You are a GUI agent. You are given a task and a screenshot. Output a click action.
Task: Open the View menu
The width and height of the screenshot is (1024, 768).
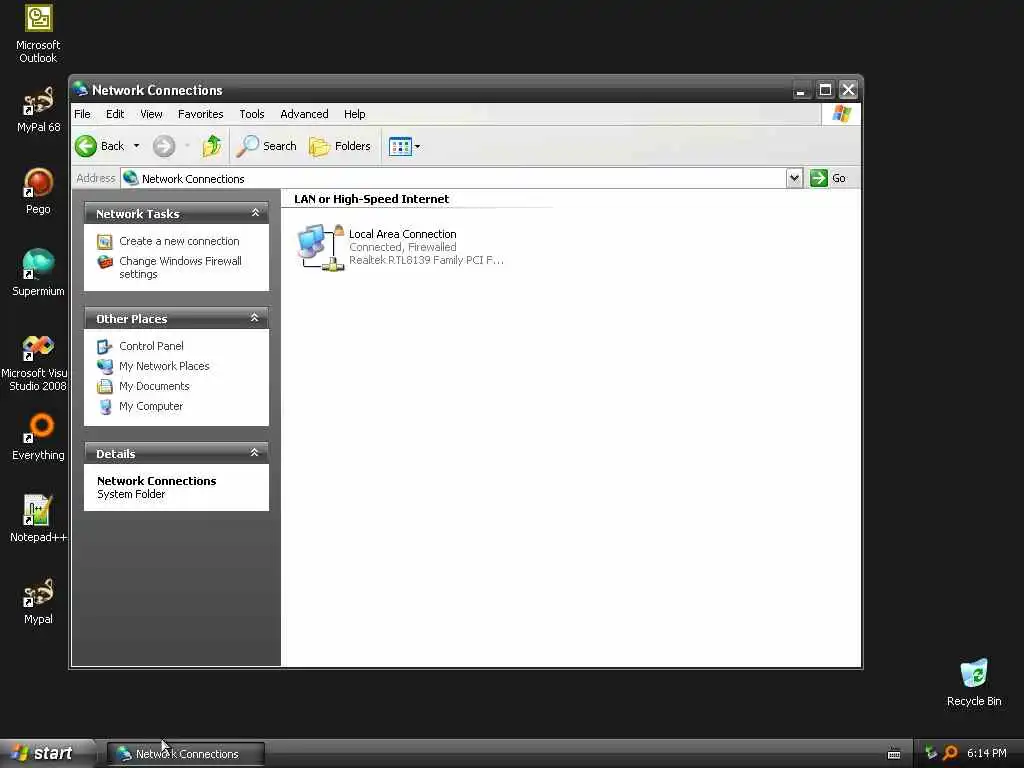click(x=151, y=114)
